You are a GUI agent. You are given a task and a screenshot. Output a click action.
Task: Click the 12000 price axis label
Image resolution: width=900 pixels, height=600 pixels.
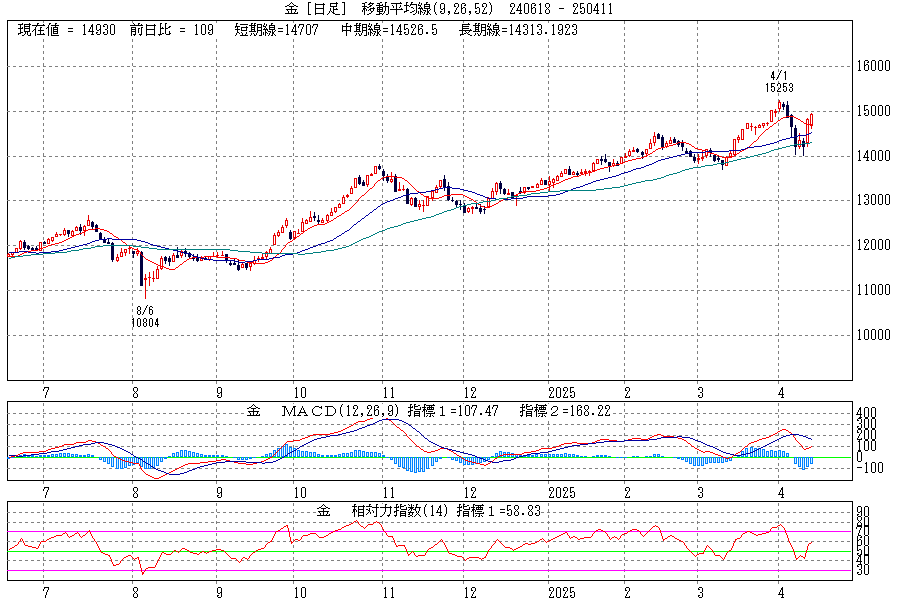pos(874,245)
